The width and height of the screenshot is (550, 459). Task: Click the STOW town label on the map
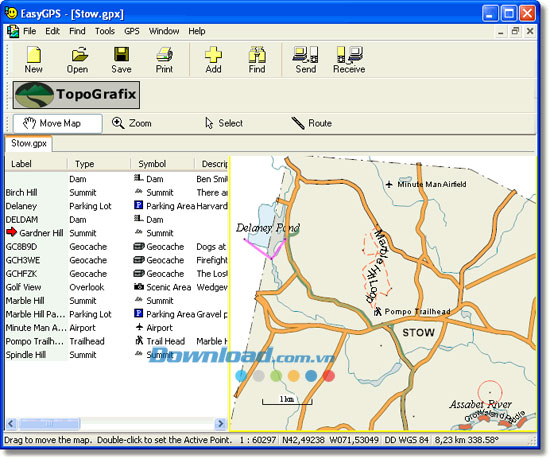point(418,332)
